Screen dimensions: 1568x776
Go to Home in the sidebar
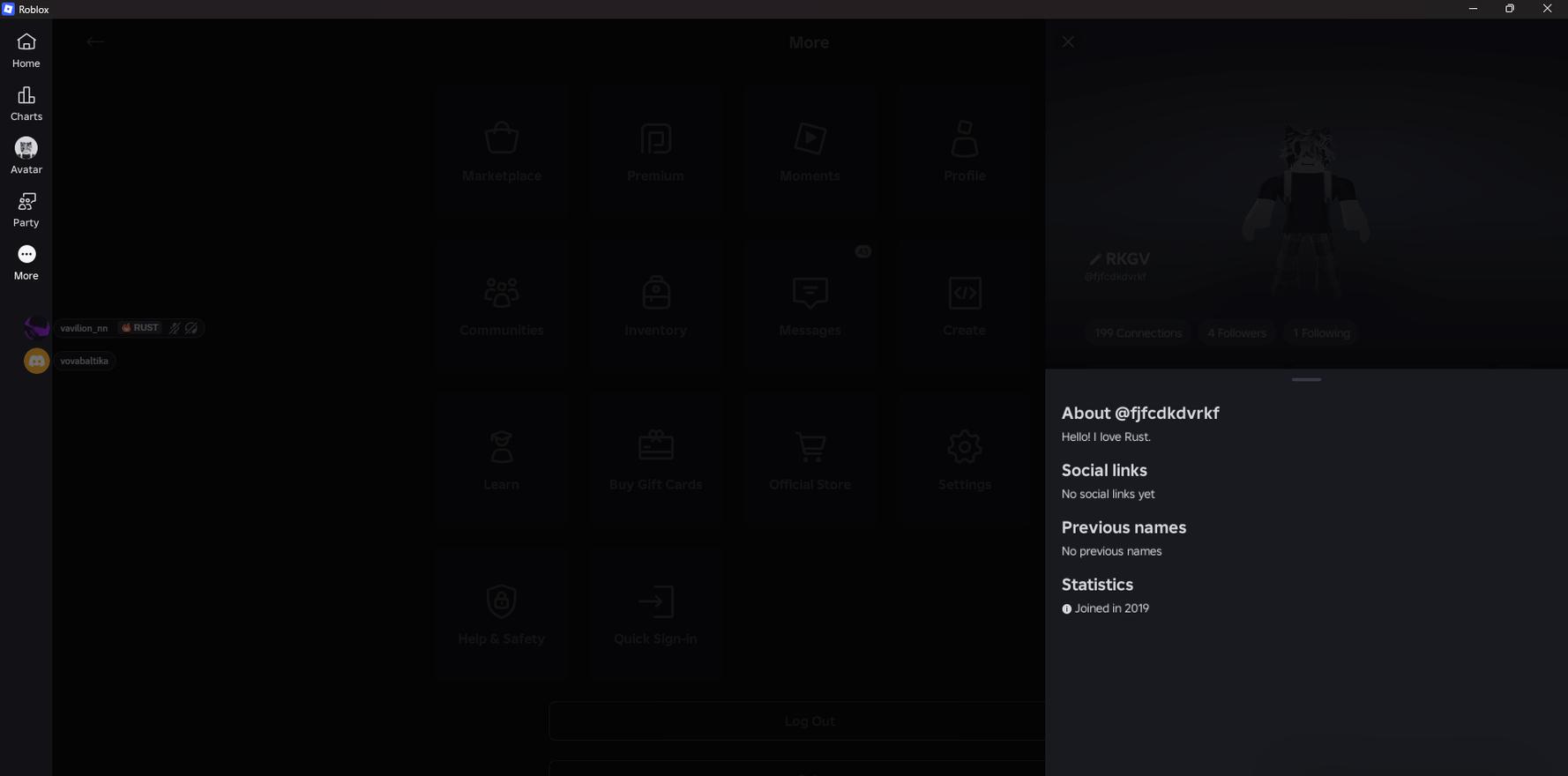pos(26,50)
